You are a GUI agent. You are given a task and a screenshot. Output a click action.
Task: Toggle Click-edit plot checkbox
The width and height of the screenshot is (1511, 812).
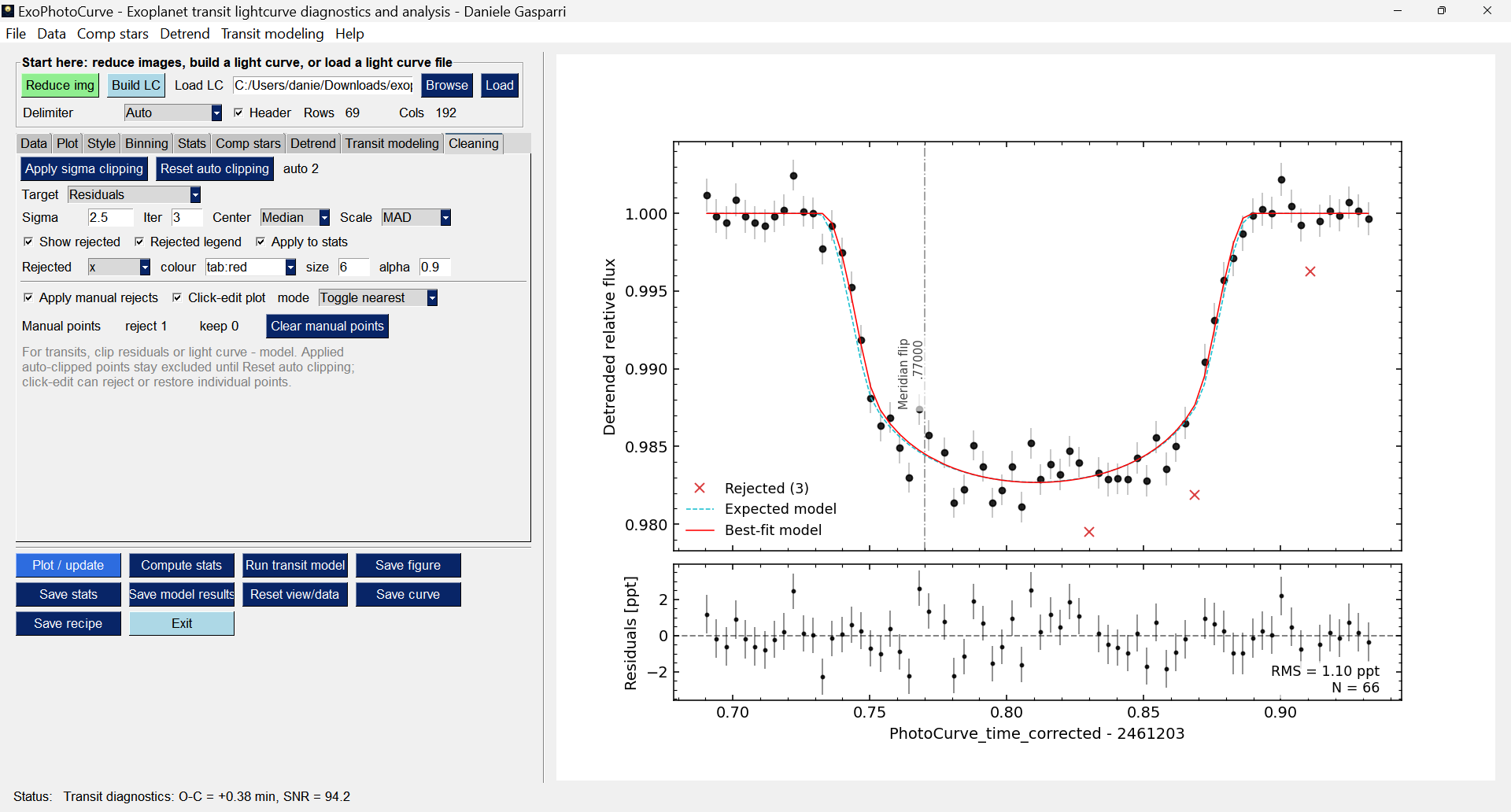tap(177, 298)
